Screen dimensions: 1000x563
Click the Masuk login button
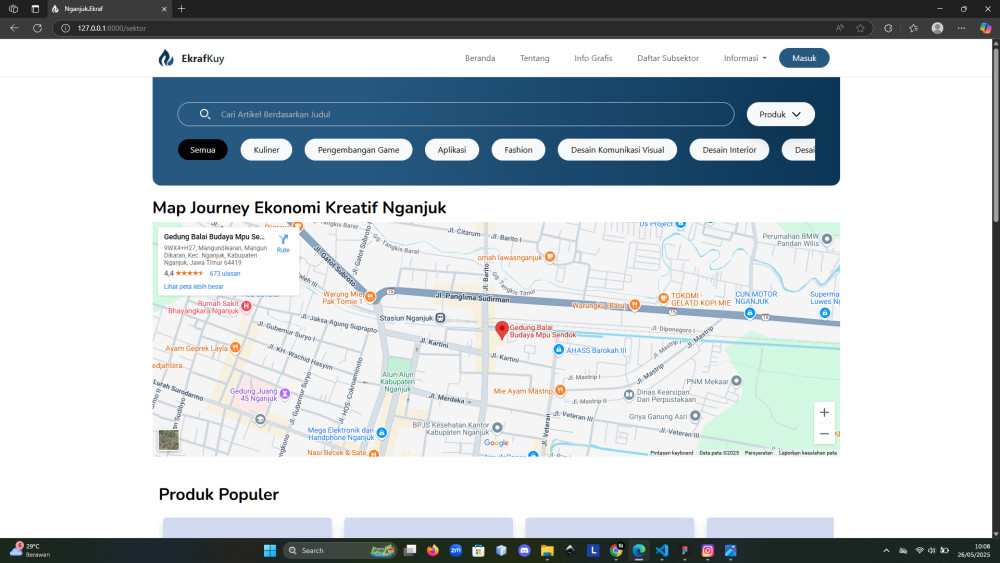(x=804, y=58)
